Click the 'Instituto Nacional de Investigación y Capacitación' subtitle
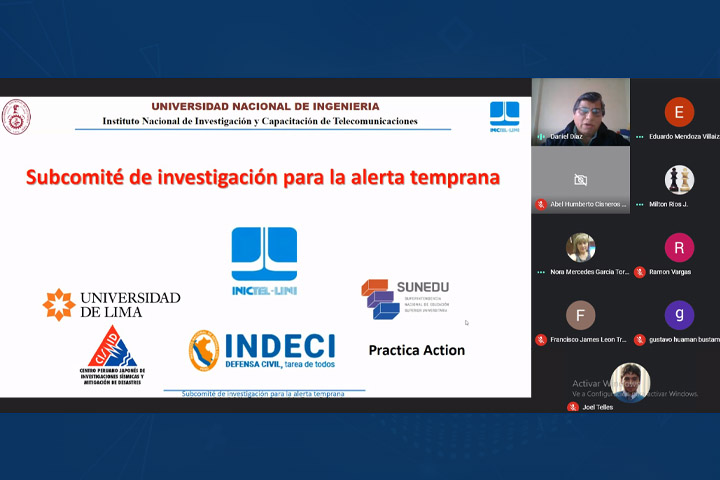Screen dimensions: 720x480 (x=260, y=121)
